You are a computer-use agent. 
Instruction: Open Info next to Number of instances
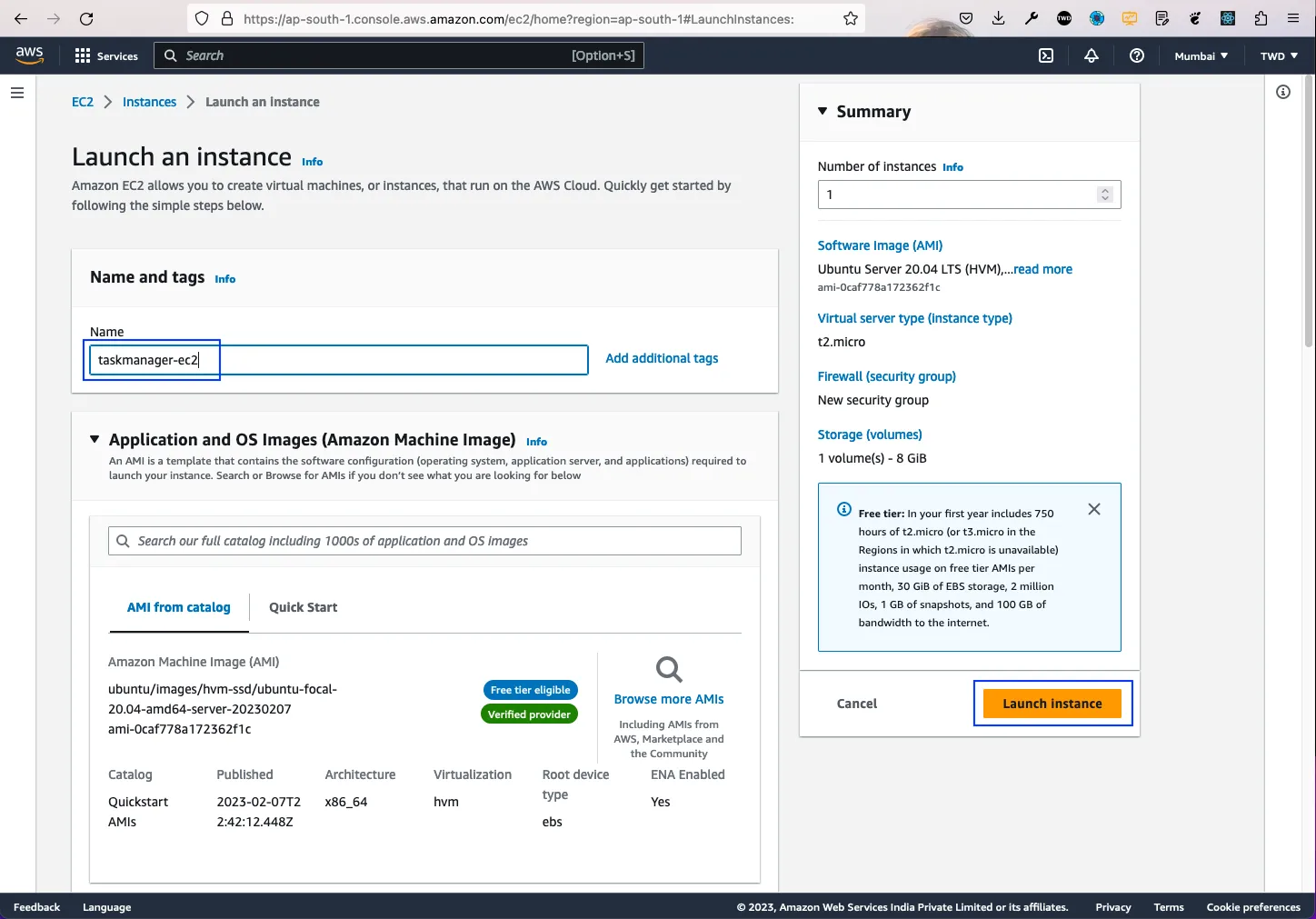pyautogui.click(x=952, y=167)
